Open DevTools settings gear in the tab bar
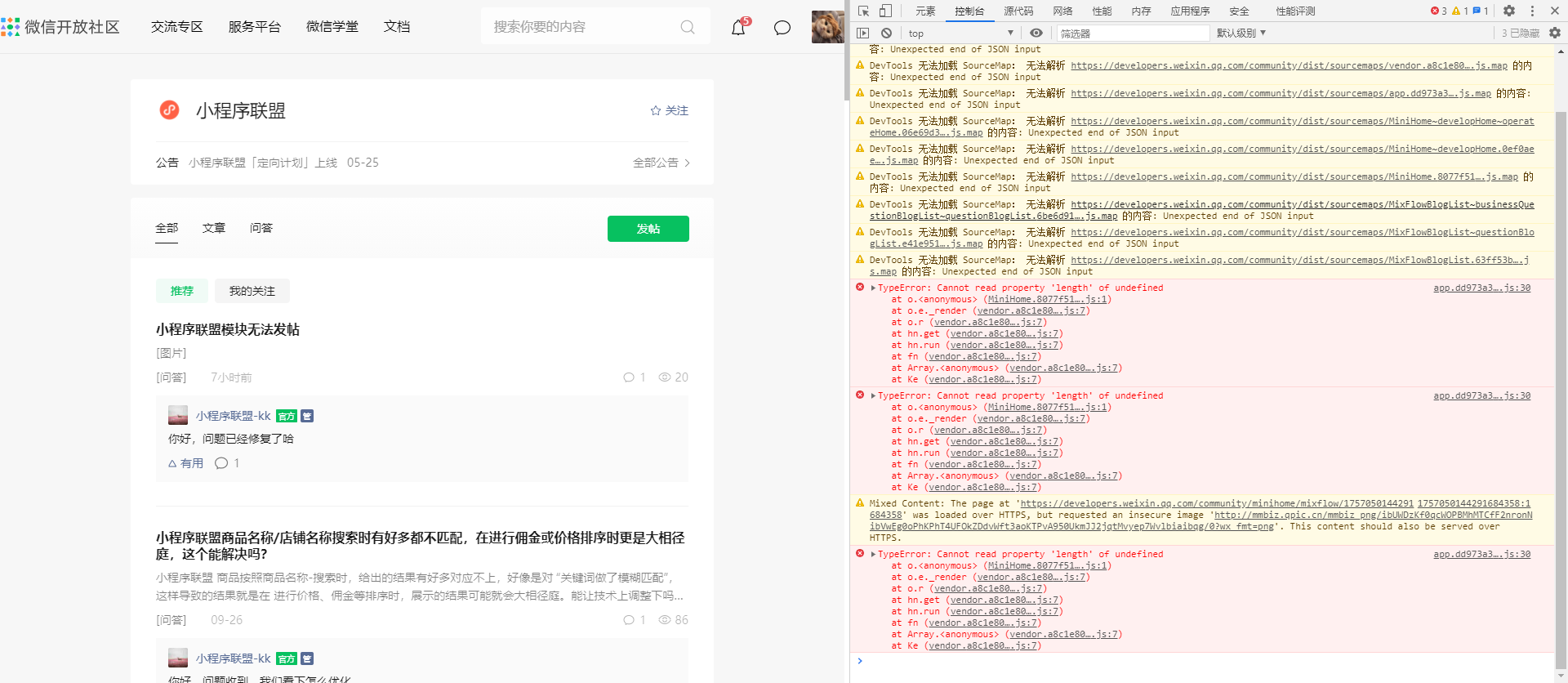Viewport: 1568px width, 683px height. click(1509, 11)
